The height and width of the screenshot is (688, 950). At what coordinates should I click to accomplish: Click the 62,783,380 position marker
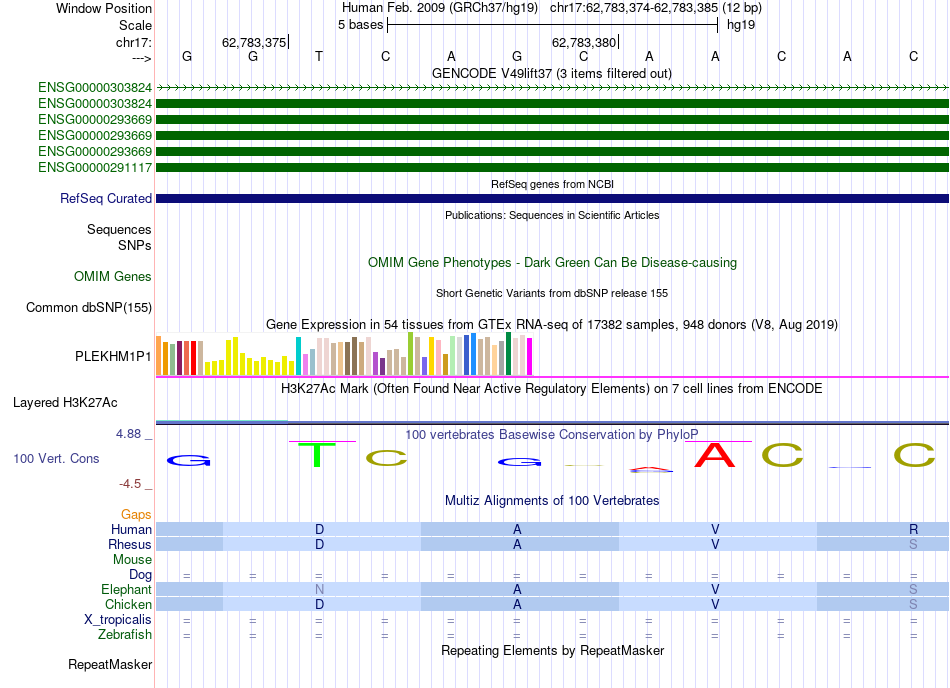pyautogui.click(x=583, y=42)
